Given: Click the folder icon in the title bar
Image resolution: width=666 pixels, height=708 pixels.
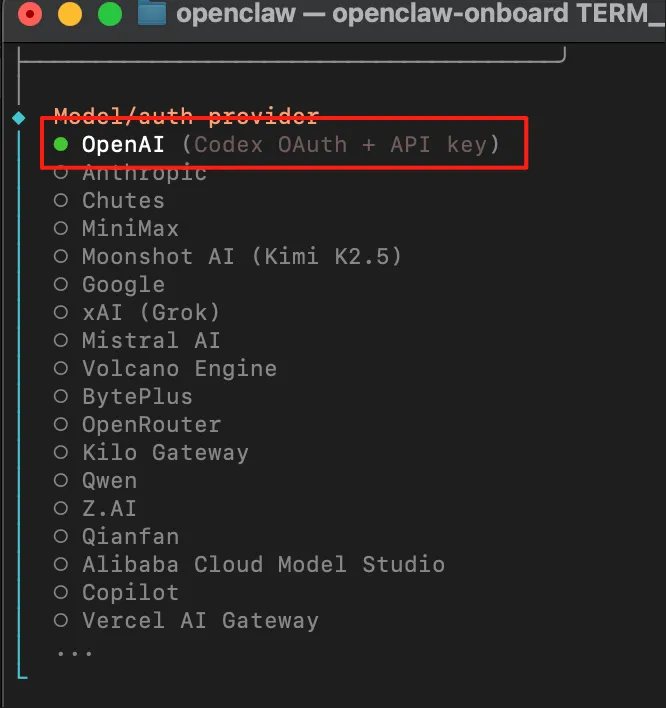Looking at the screenshot, I should (x=152, y=14).
